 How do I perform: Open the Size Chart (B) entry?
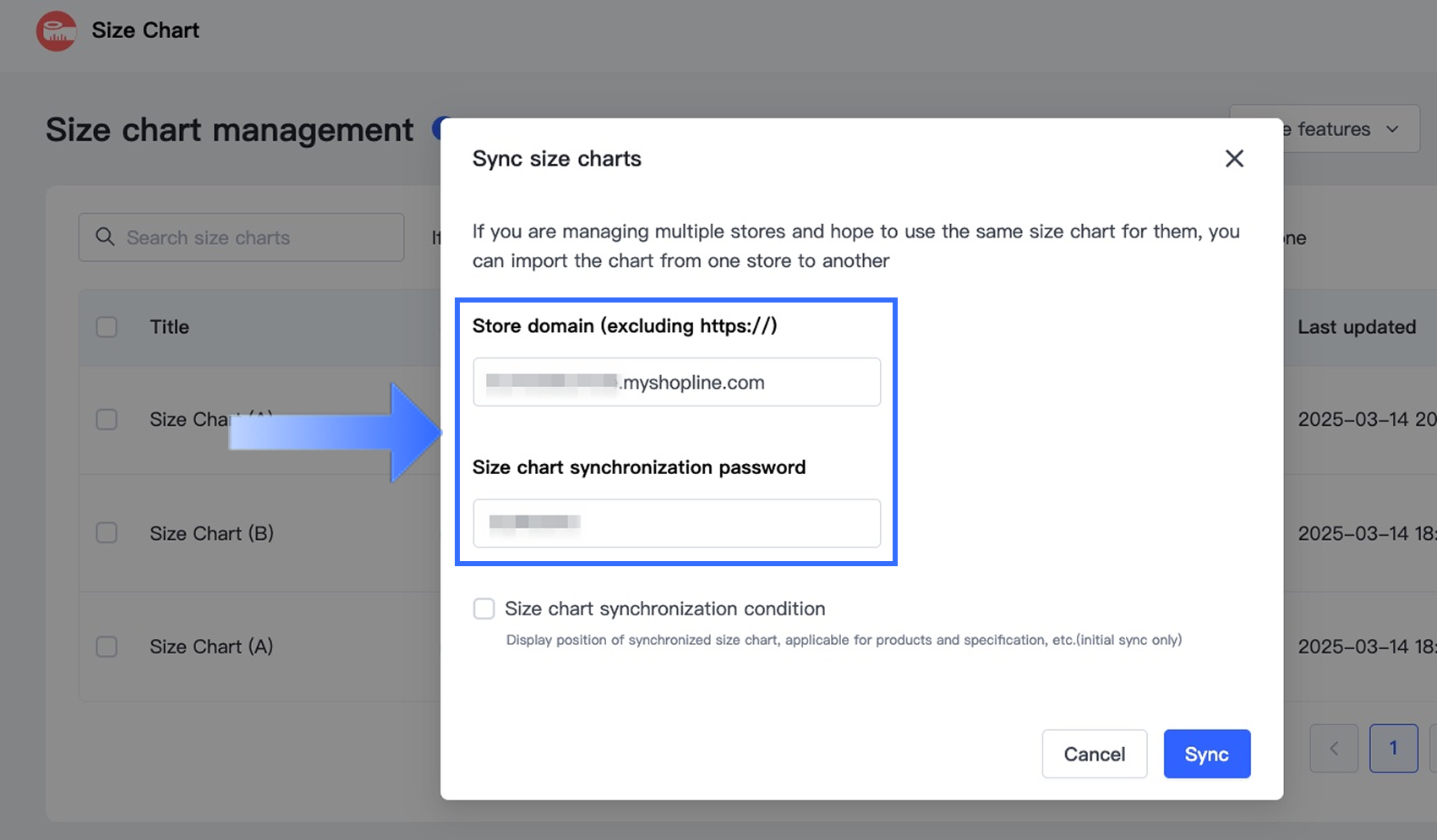(211, 533)
